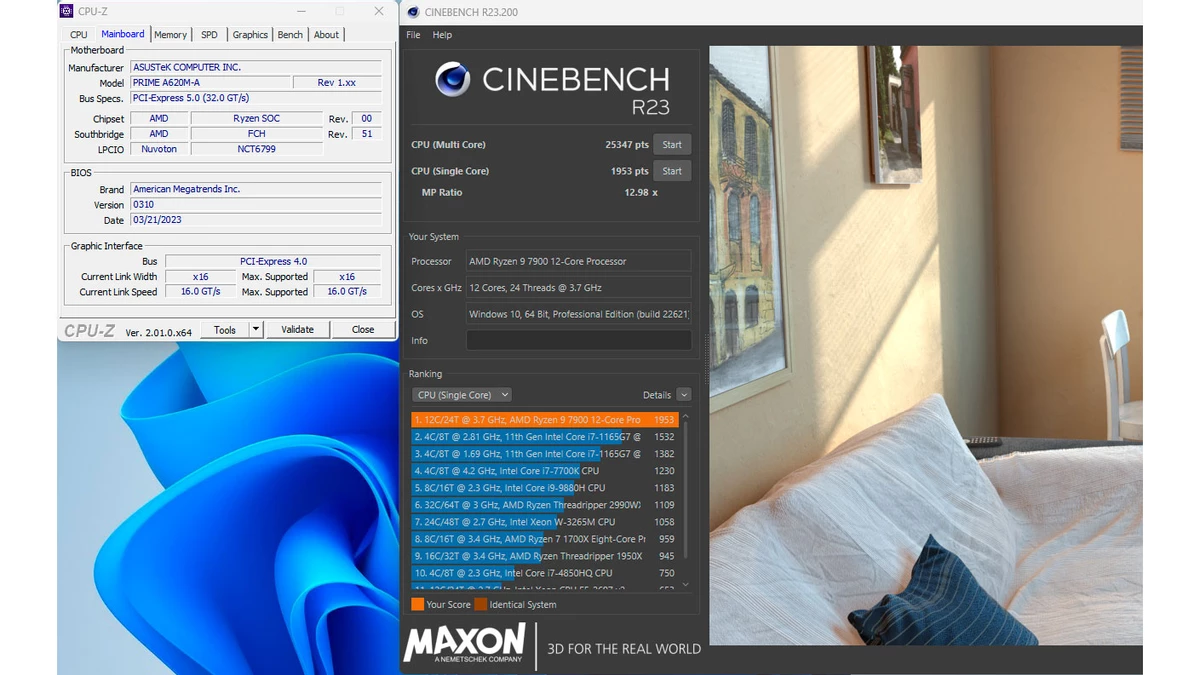The width and height of the screenshot is (1200, 675).
Task: Click the BIOS Brand American Megatrends field
Action: (256, 189)
